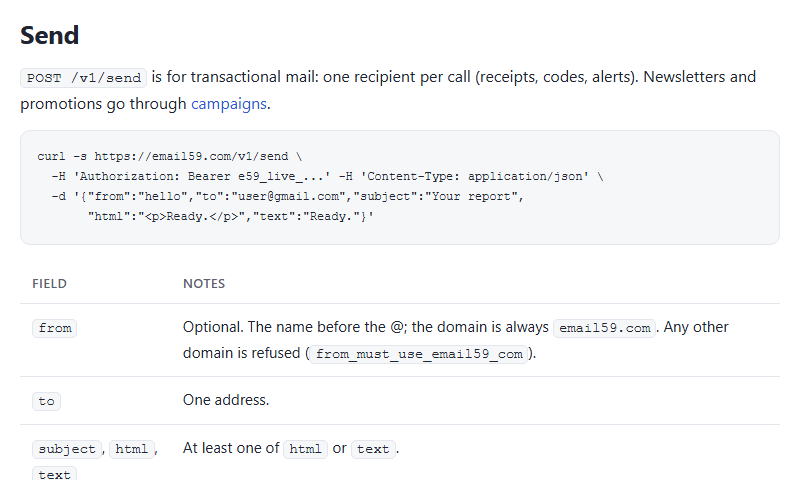Click html code in 'At least one of' note

pyautogui.click(x=305, y=449)
